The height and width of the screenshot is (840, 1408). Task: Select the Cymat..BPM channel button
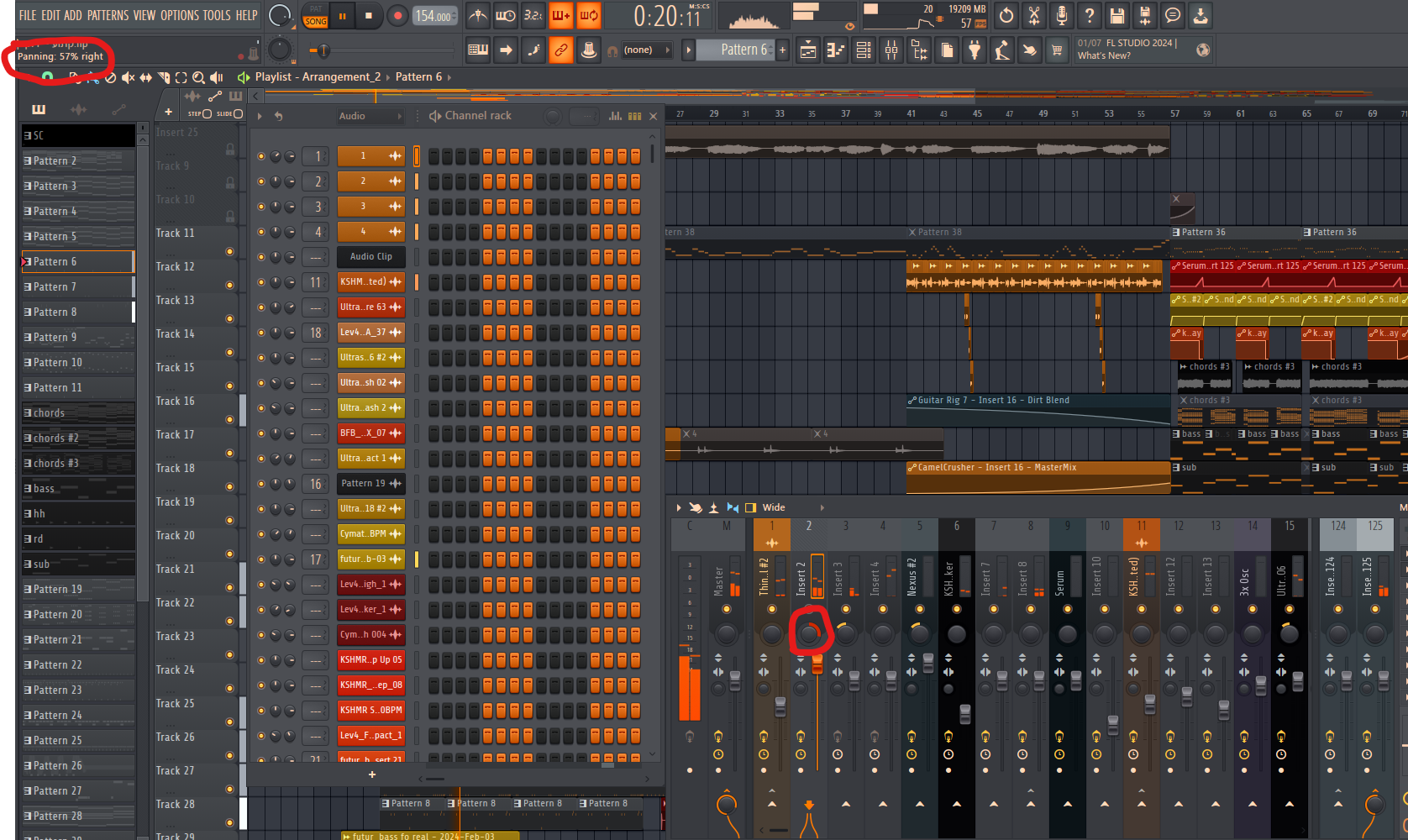[x=371, y=534]
